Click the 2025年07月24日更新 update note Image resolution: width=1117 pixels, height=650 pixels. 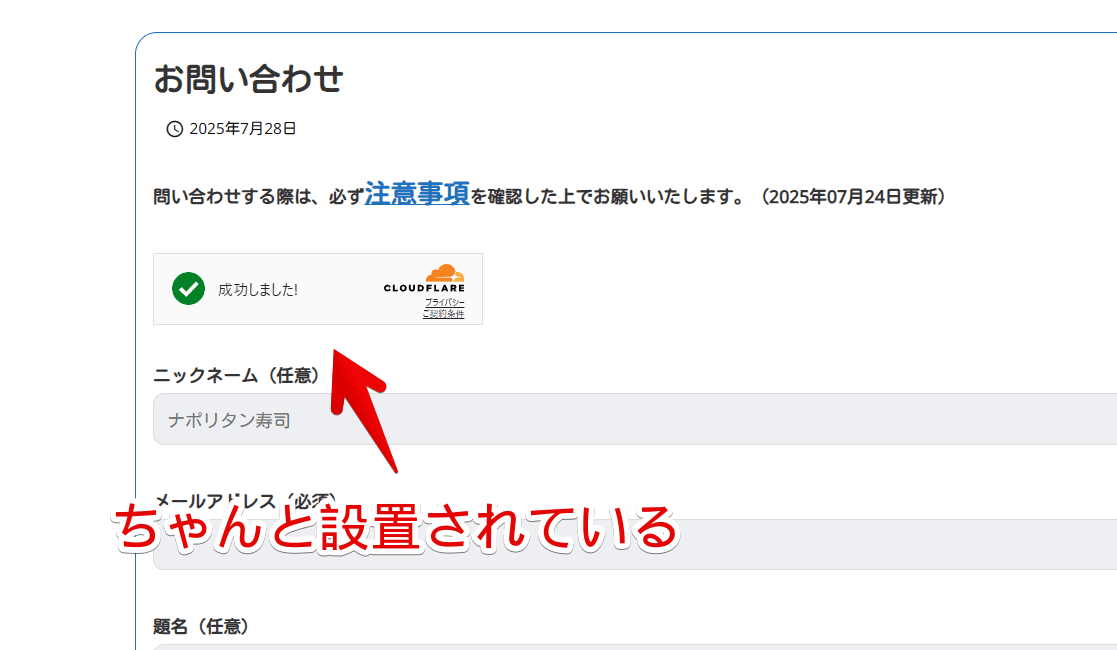pos(853,197)
